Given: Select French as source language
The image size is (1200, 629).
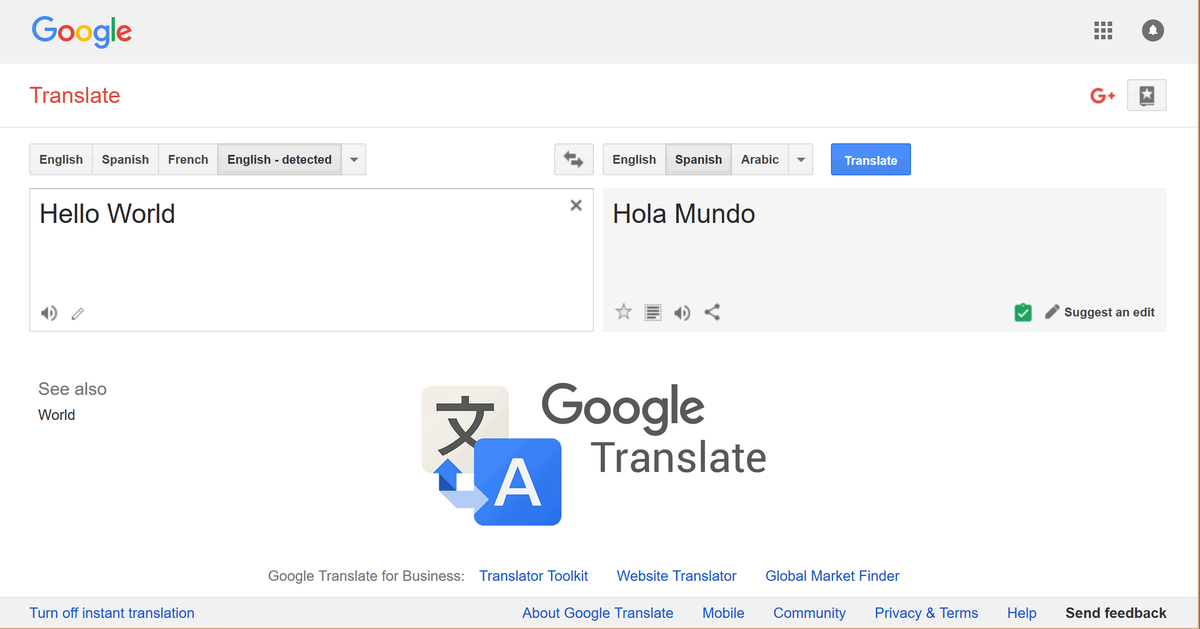Looking at the screenshot, I should (188, 159).
